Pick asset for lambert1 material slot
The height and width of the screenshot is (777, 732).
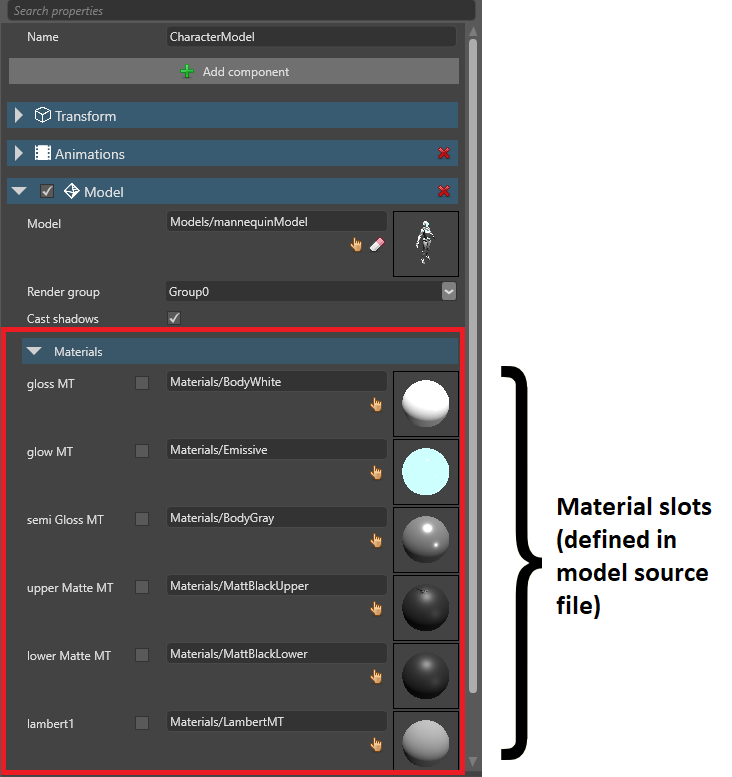(x=377, y=744)
